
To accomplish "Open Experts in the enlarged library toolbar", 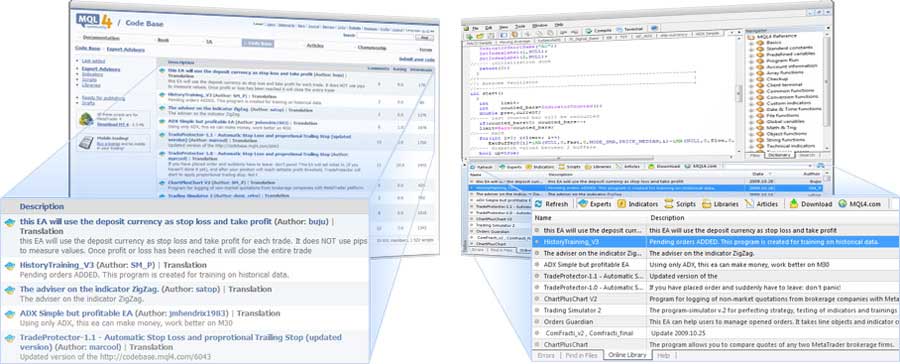I will [583, 204].
